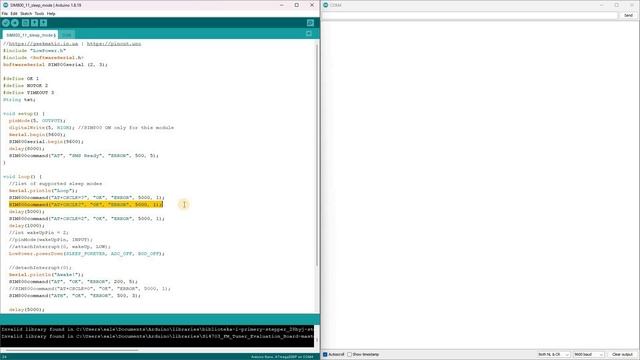Maximize the Arduino IDE window
This screenshot has height=360, width=640.
297,5
